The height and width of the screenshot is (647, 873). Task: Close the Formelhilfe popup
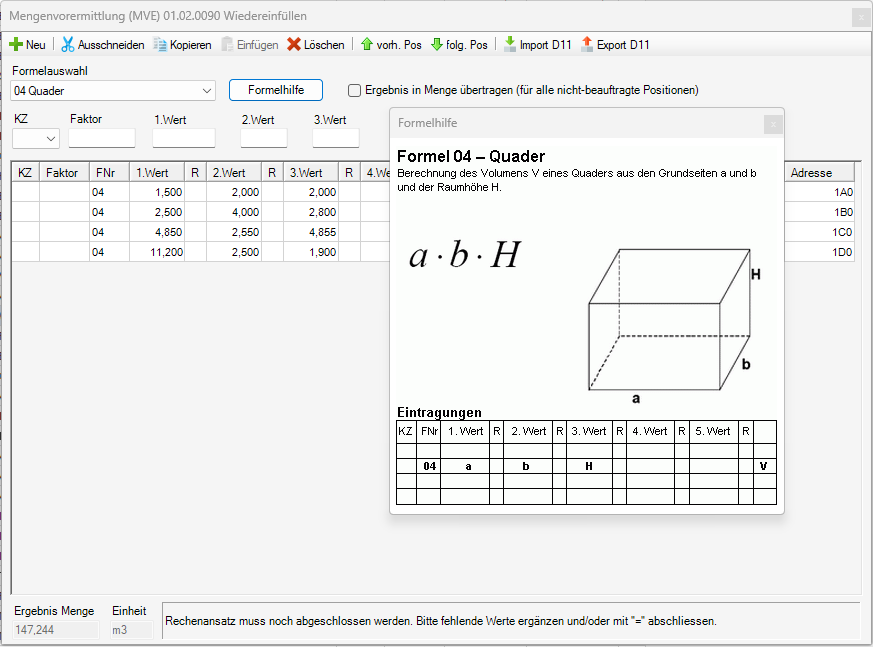(x=773, y=124)
